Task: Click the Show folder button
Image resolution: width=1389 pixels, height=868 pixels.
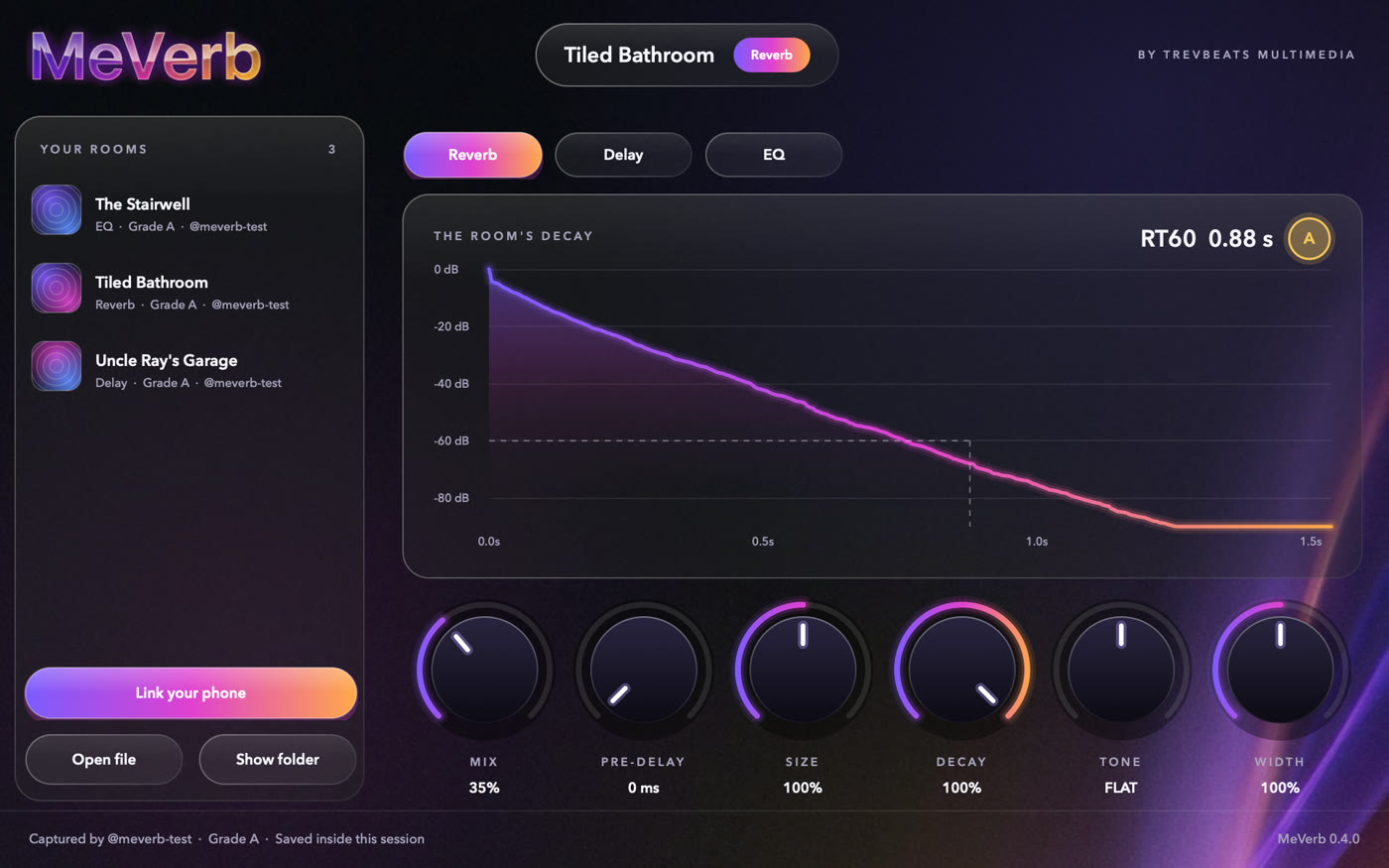Action: click(x=278, y=759)
